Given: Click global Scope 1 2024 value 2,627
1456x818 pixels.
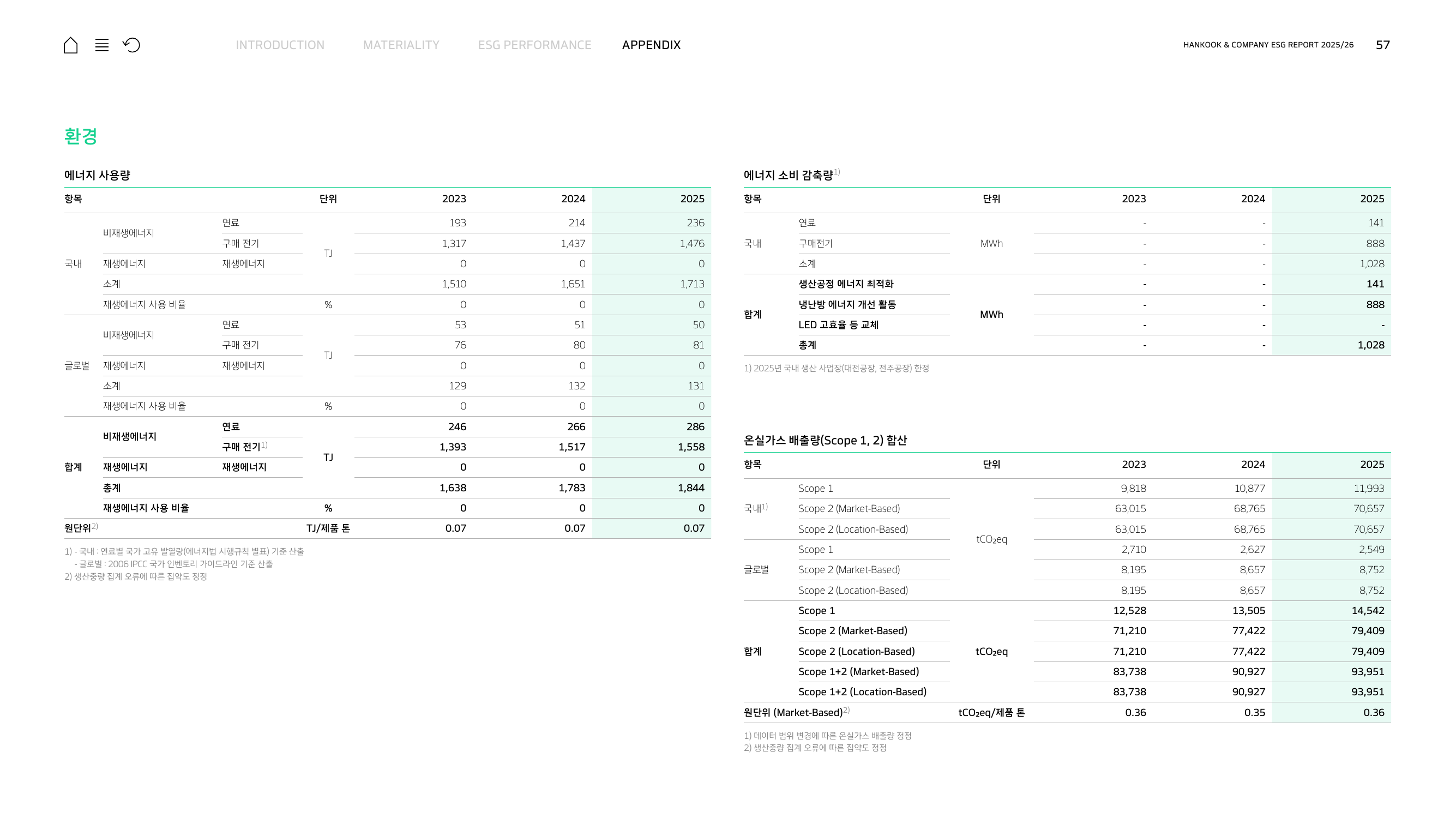Looking at the screenshot, I should point(1252,549).
